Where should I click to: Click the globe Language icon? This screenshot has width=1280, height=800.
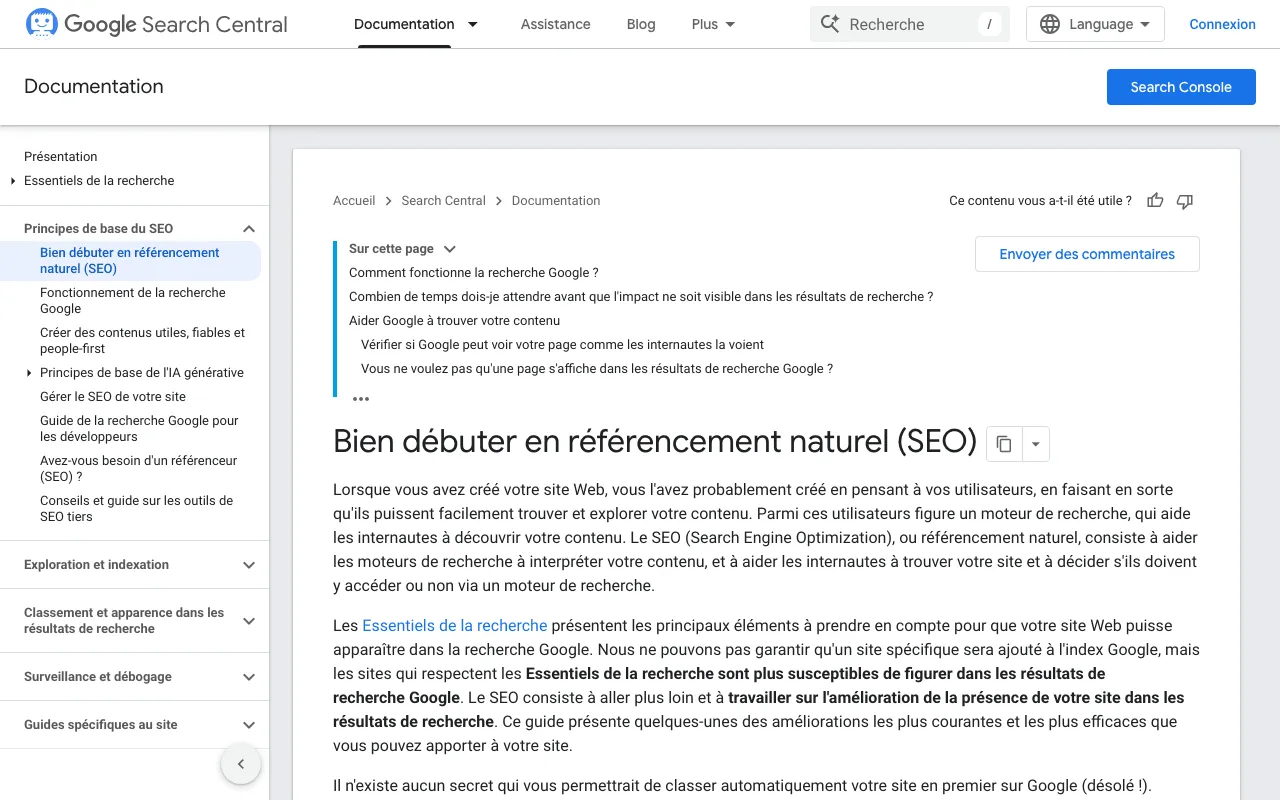point(1050,24)
